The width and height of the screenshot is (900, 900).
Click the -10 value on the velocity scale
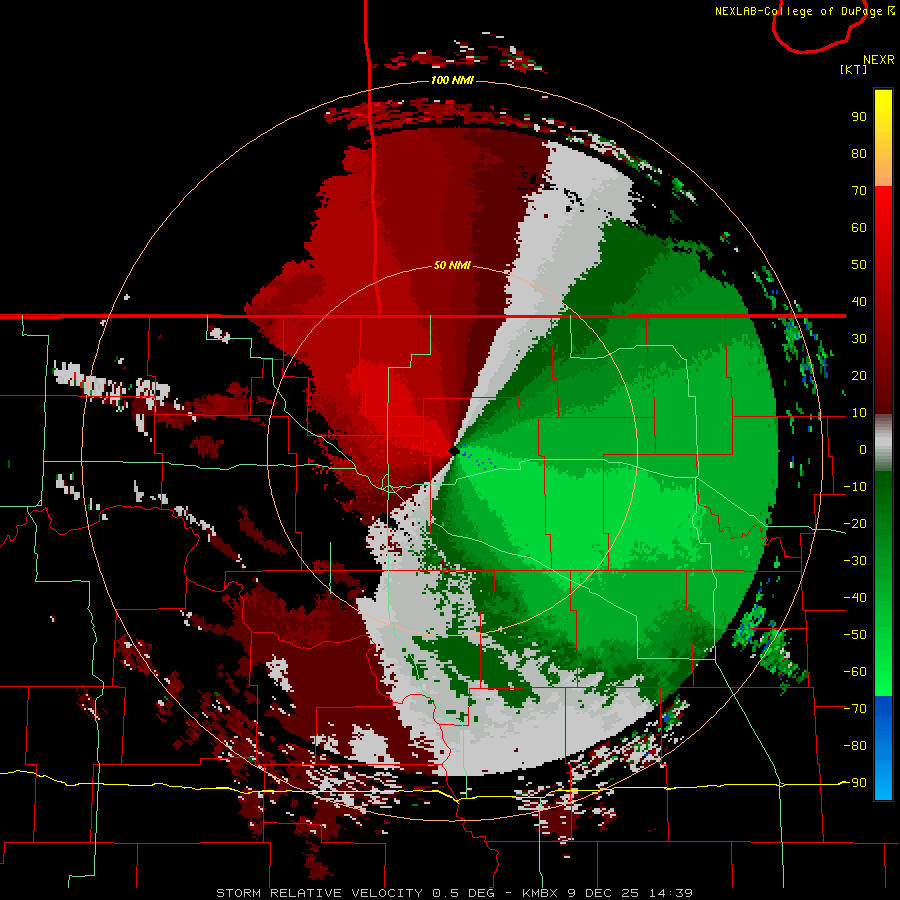(855, 487)
